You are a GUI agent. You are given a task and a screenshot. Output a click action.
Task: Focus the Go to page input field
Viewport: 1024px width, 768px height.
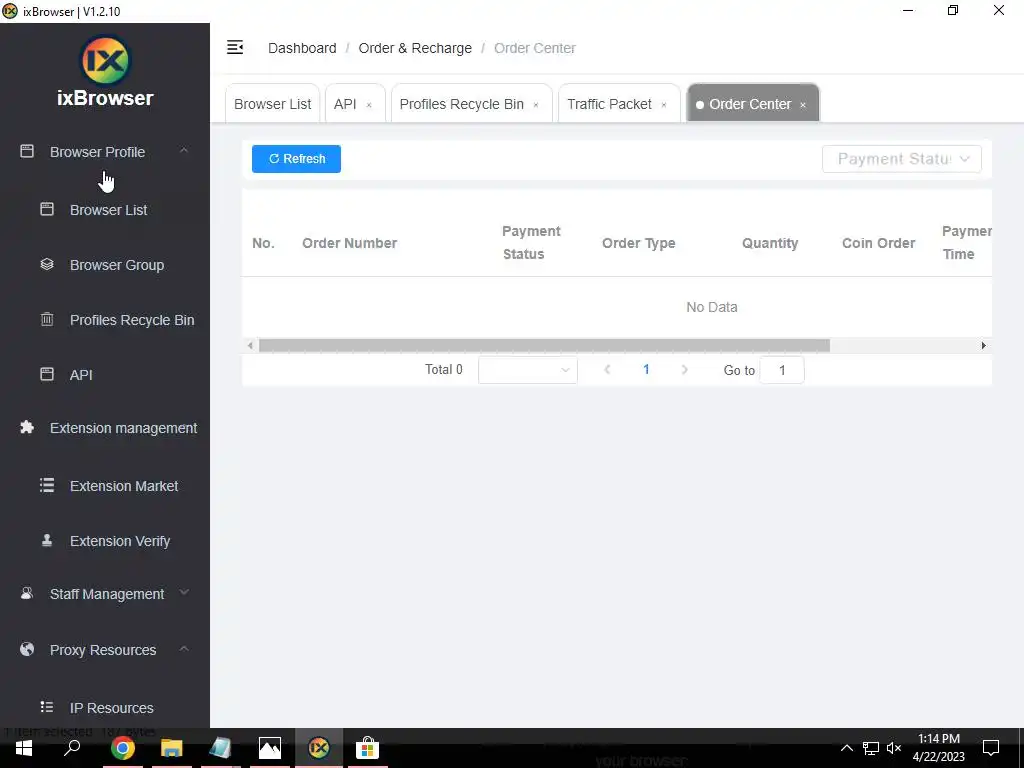pos(782,370)
